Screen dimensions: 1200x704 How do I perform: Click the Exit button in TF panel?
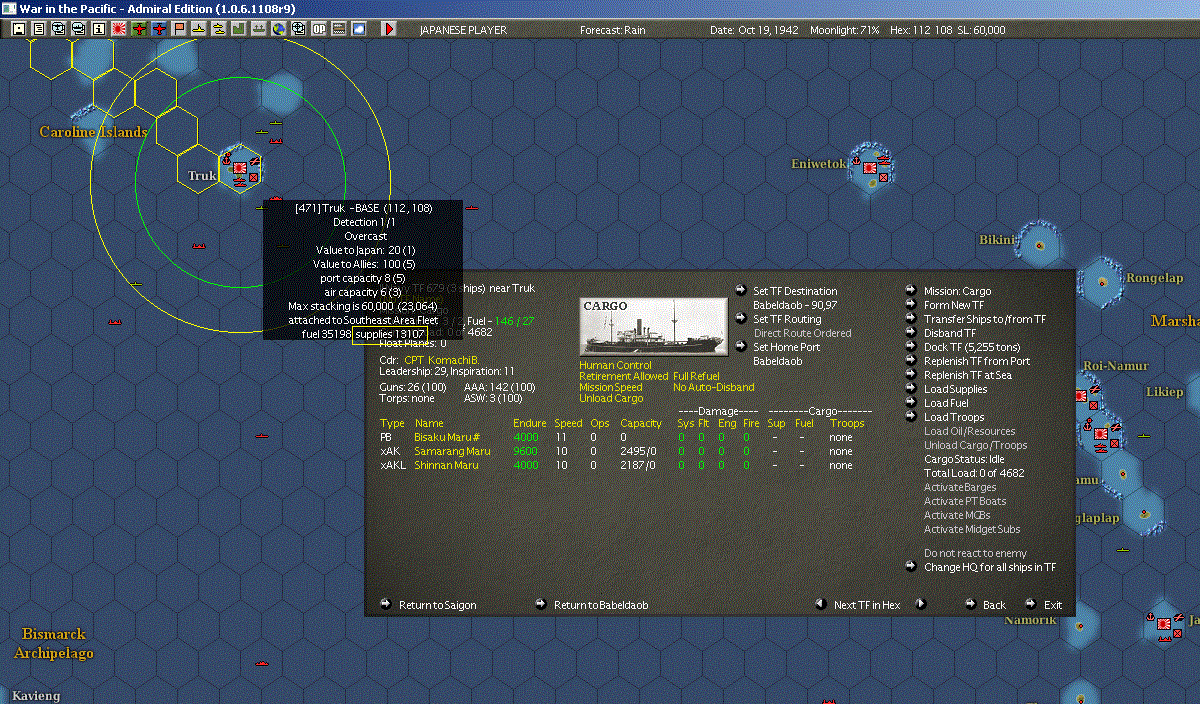(1053, 605)
